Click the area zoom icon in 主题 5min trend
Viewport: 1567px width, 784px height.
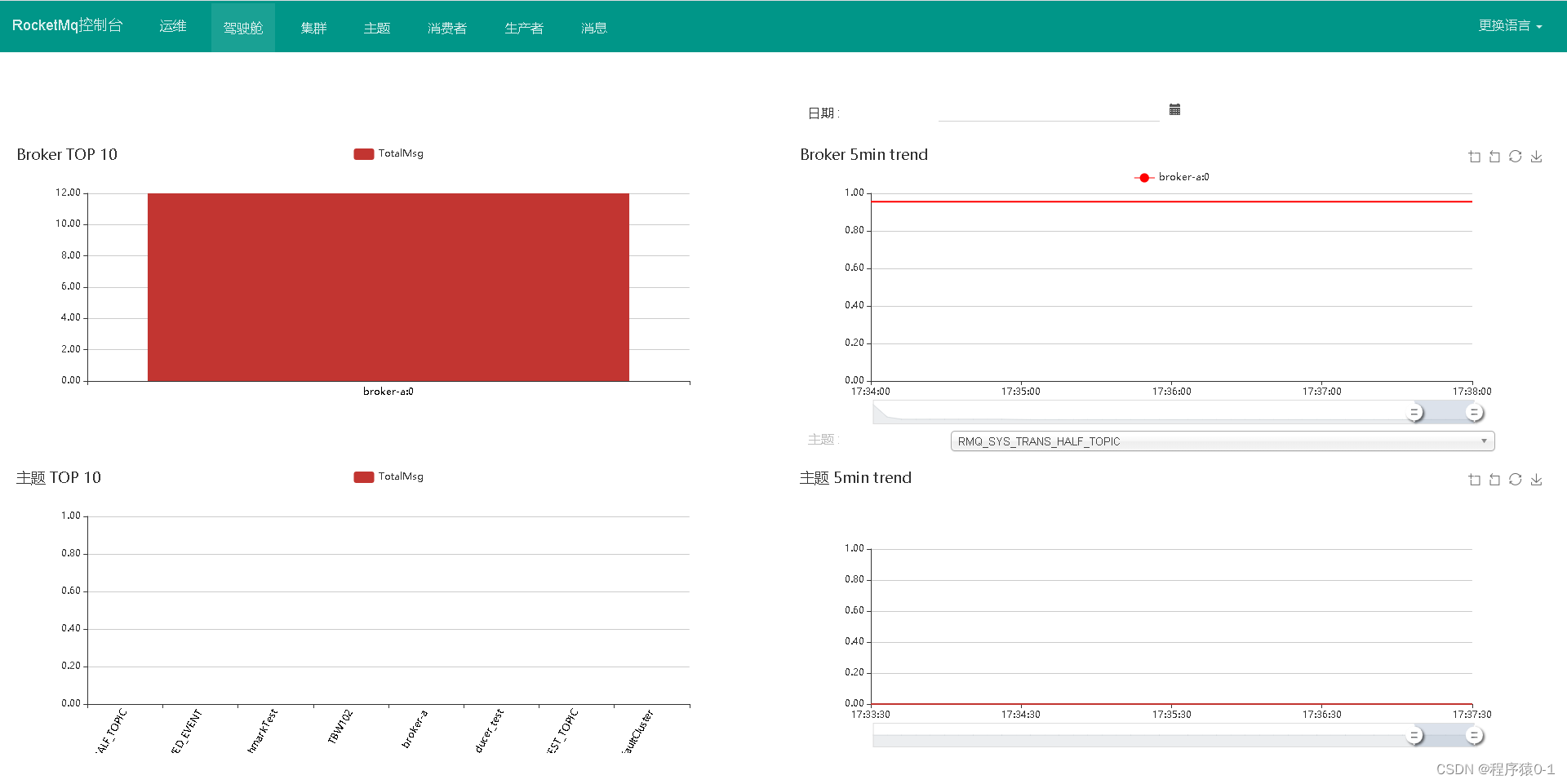pos(1474,480)
